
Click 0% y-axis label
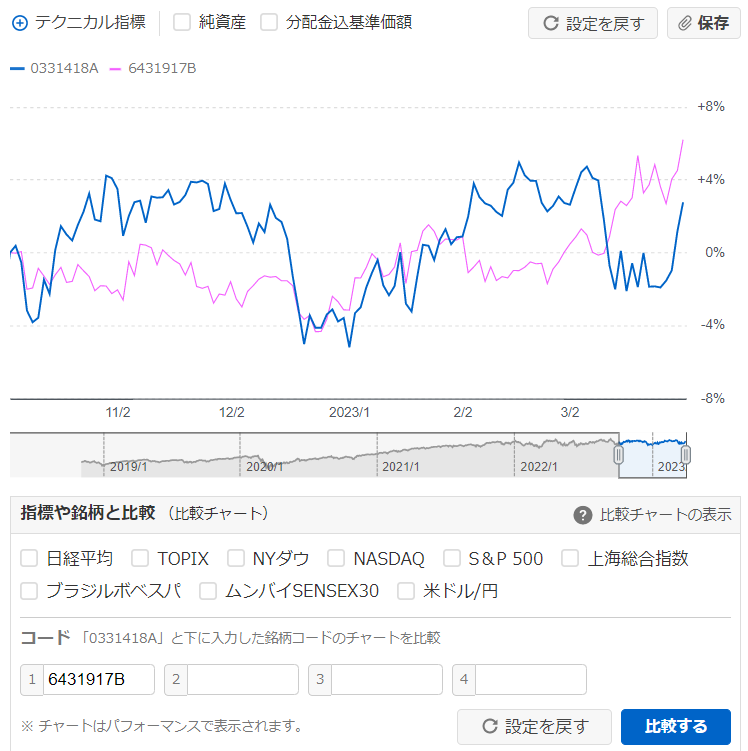[715, 252]
